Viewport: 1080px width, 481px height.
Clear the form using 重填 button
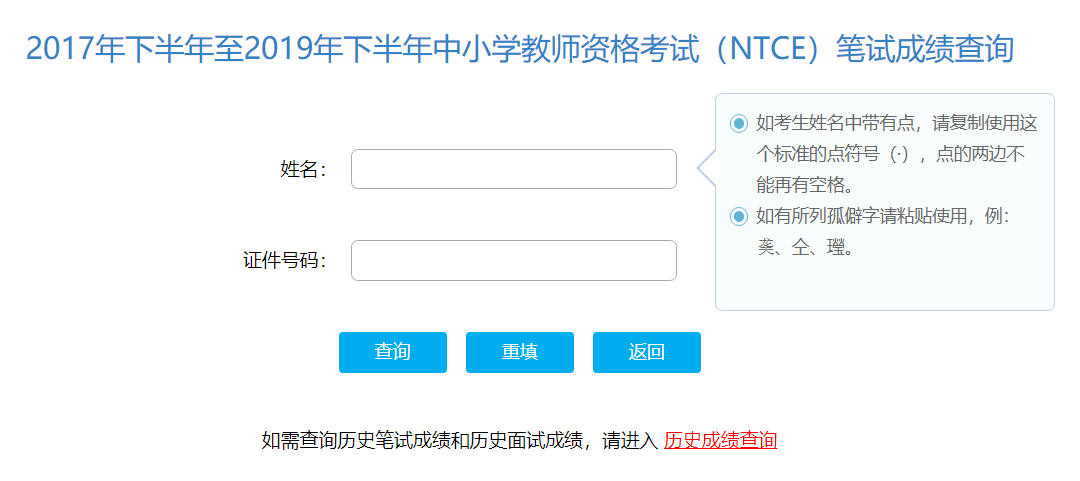click(x=519, y=352)
